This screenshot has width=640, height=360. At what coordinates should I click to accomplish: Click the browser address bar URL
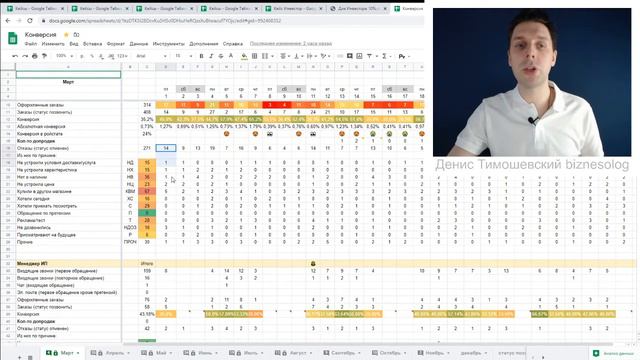(165, 20)
